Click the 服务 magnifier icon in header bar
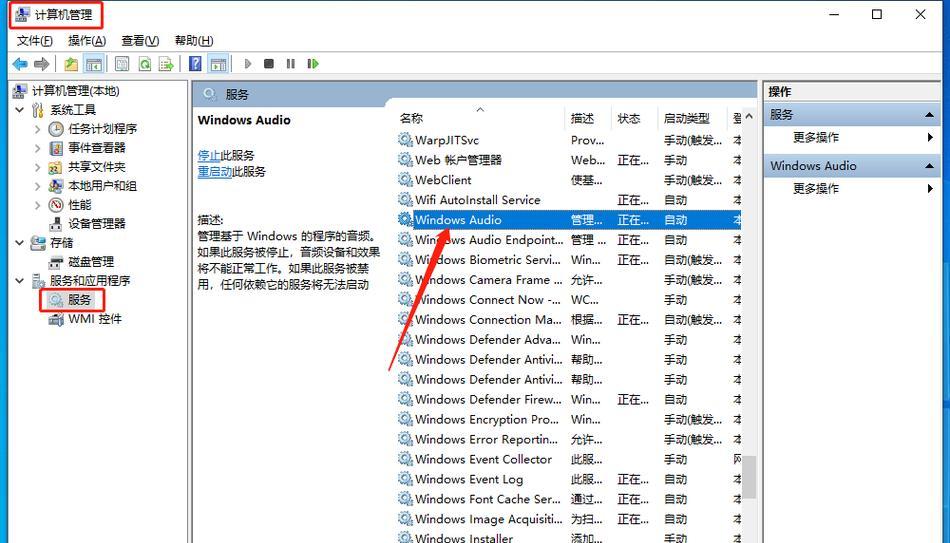This screenshot has width=950, height=543. (210, 94)
